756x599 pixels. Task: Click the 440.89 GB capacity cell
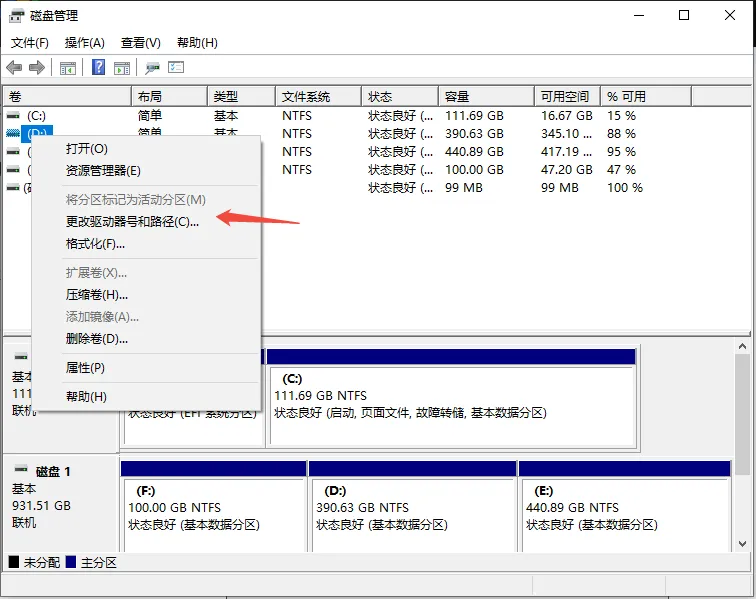(x=474, y=152)
